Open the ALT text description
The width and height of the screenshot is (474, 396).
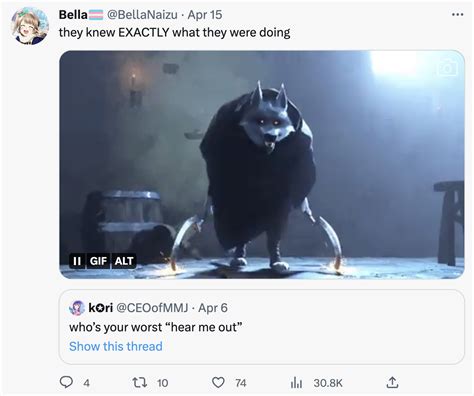point(124,261)
